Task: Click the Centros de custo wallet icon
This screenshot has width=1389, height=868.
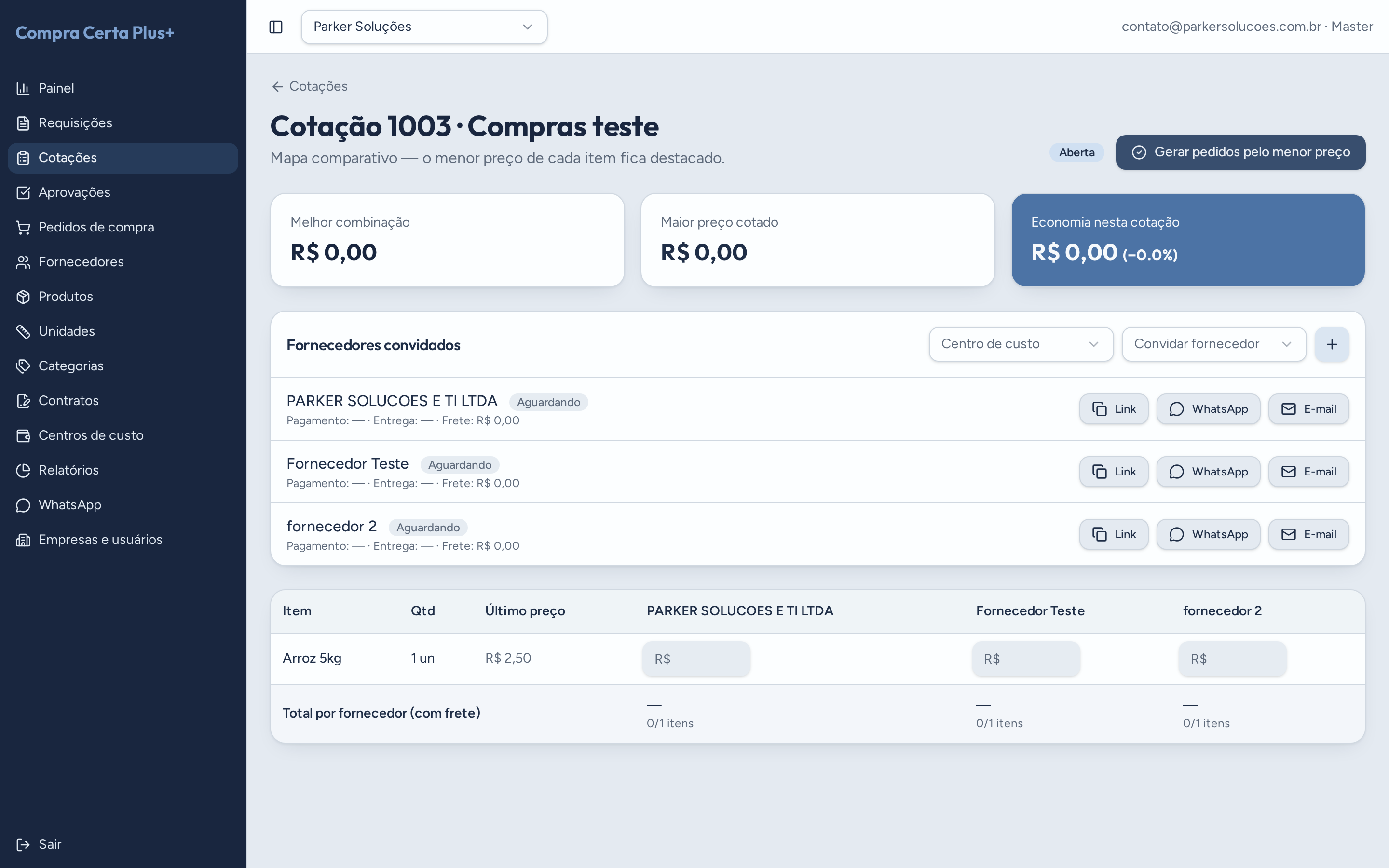Action: (23, 436)
